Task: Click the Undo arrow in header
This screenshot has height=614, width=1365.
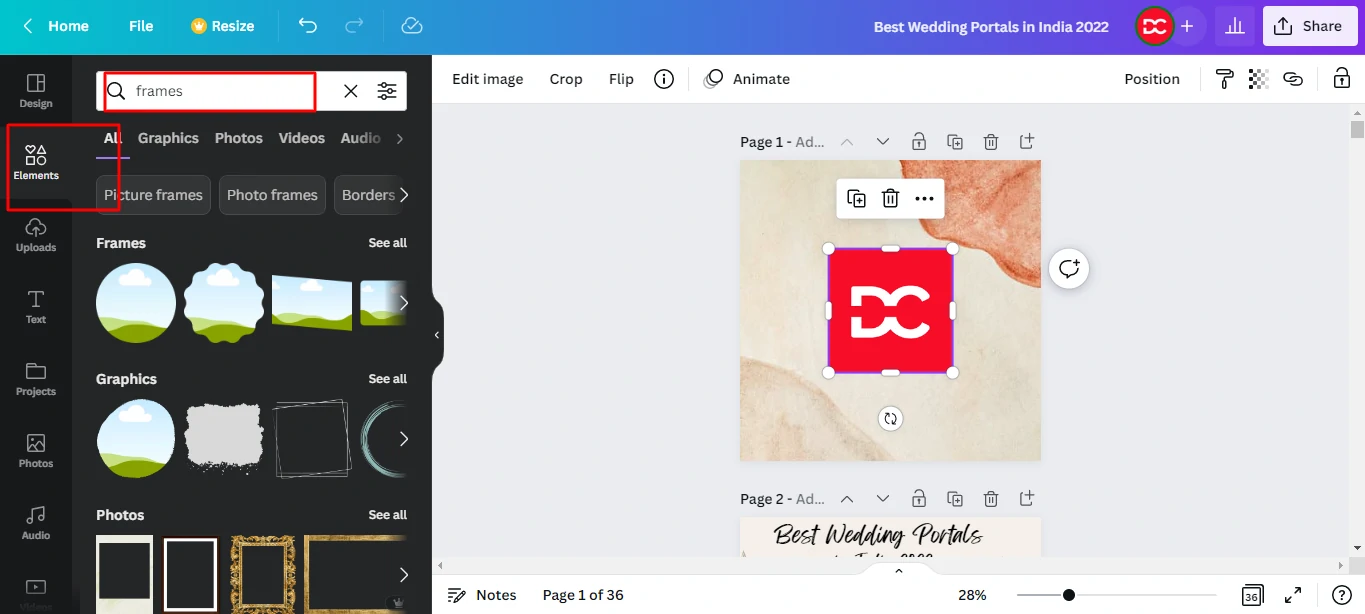Action: click(x=308, y=26)
